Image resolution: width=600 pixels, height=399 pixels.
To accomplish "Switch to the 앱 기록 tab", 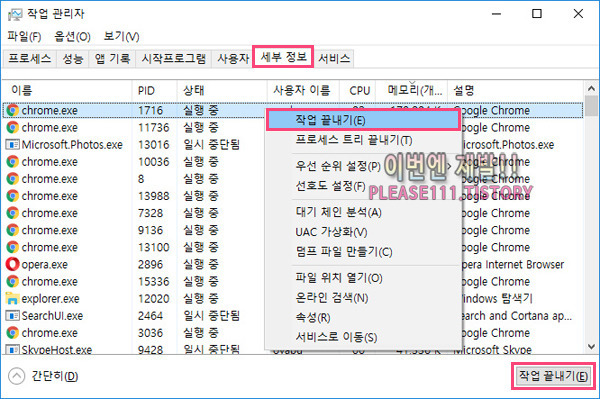I will 112,59.
